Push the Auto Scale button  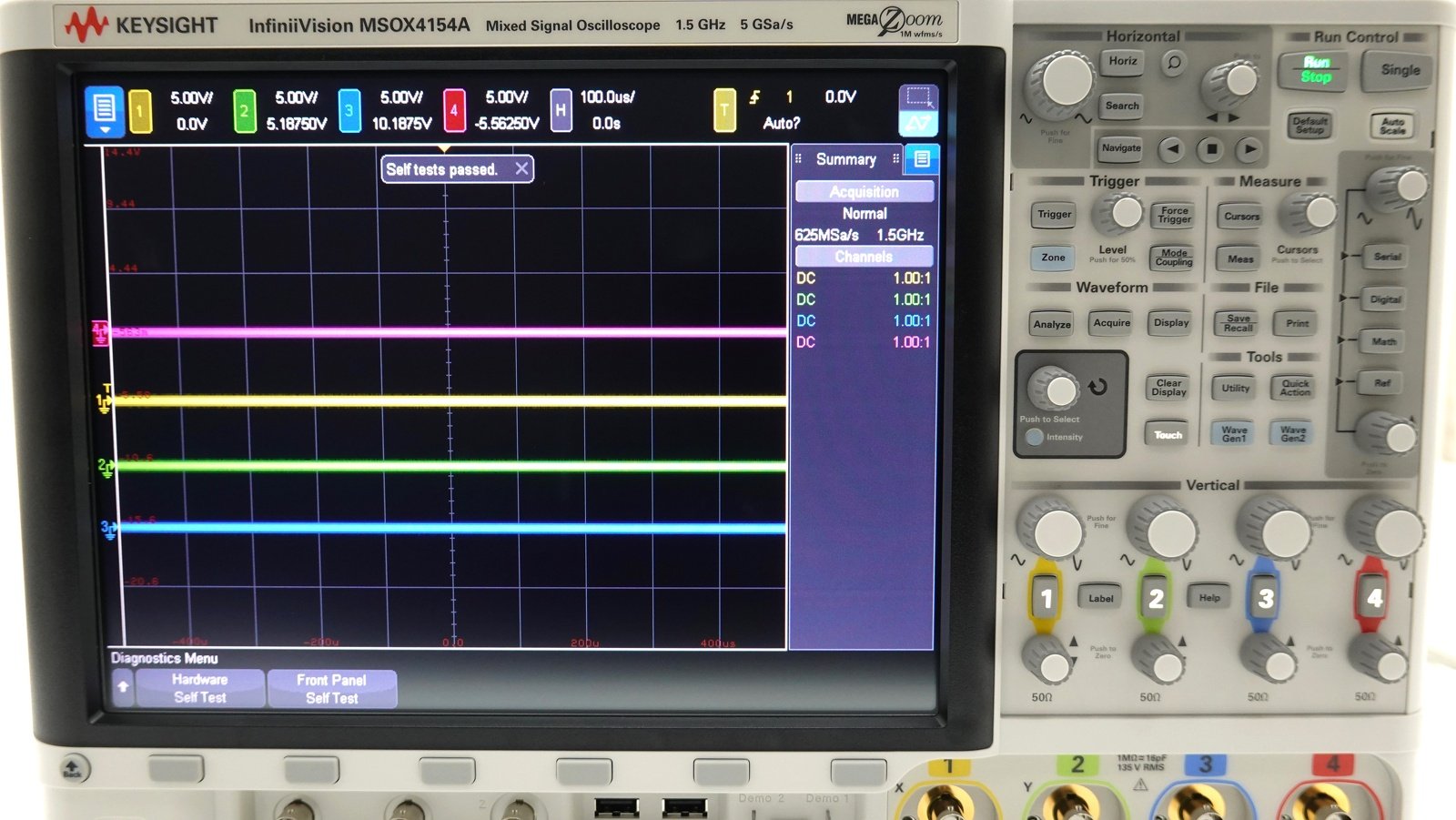tap(1392, 127)
